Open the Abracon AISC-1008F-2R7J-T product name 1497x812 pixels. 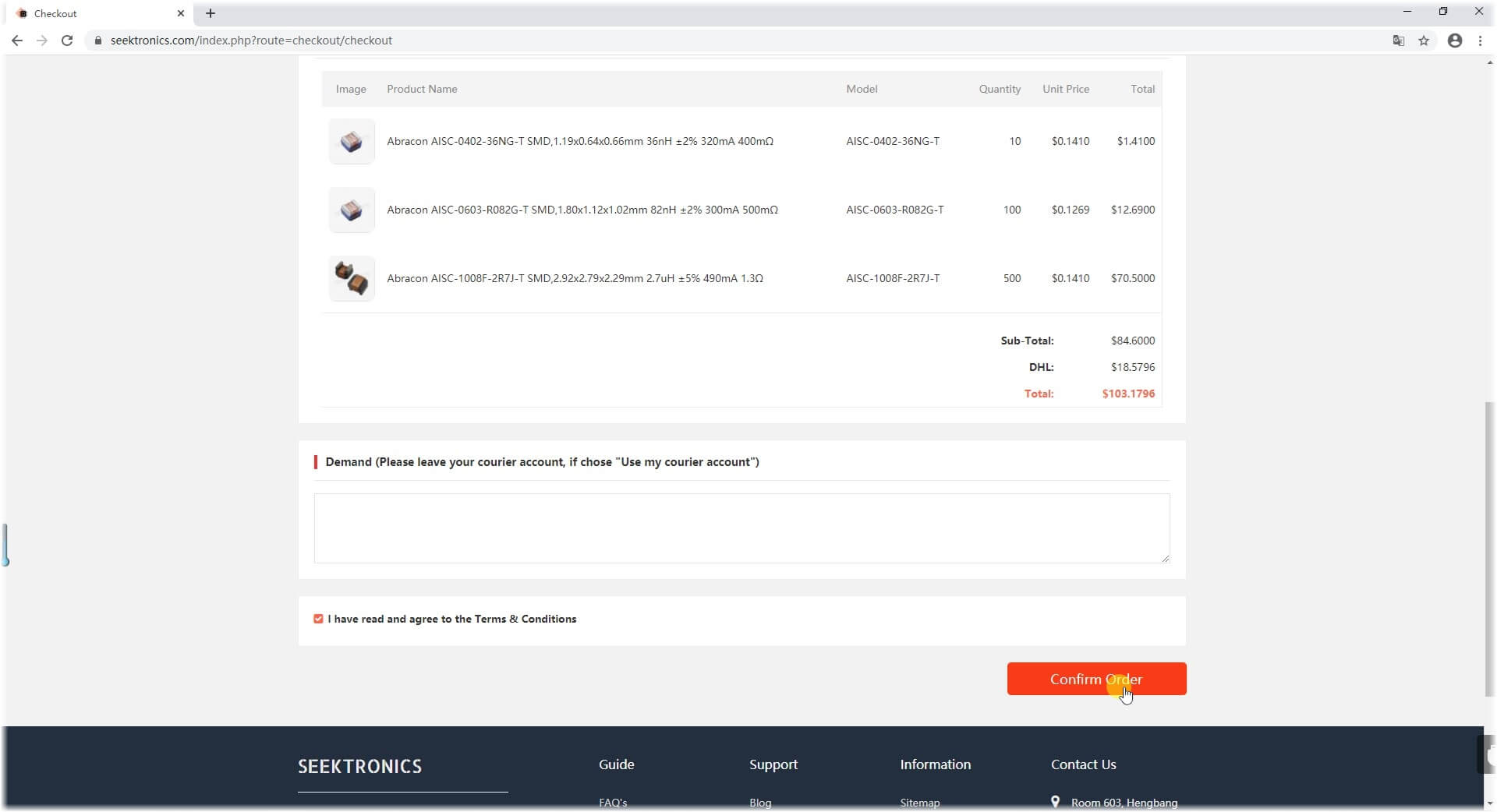point(575,278)
